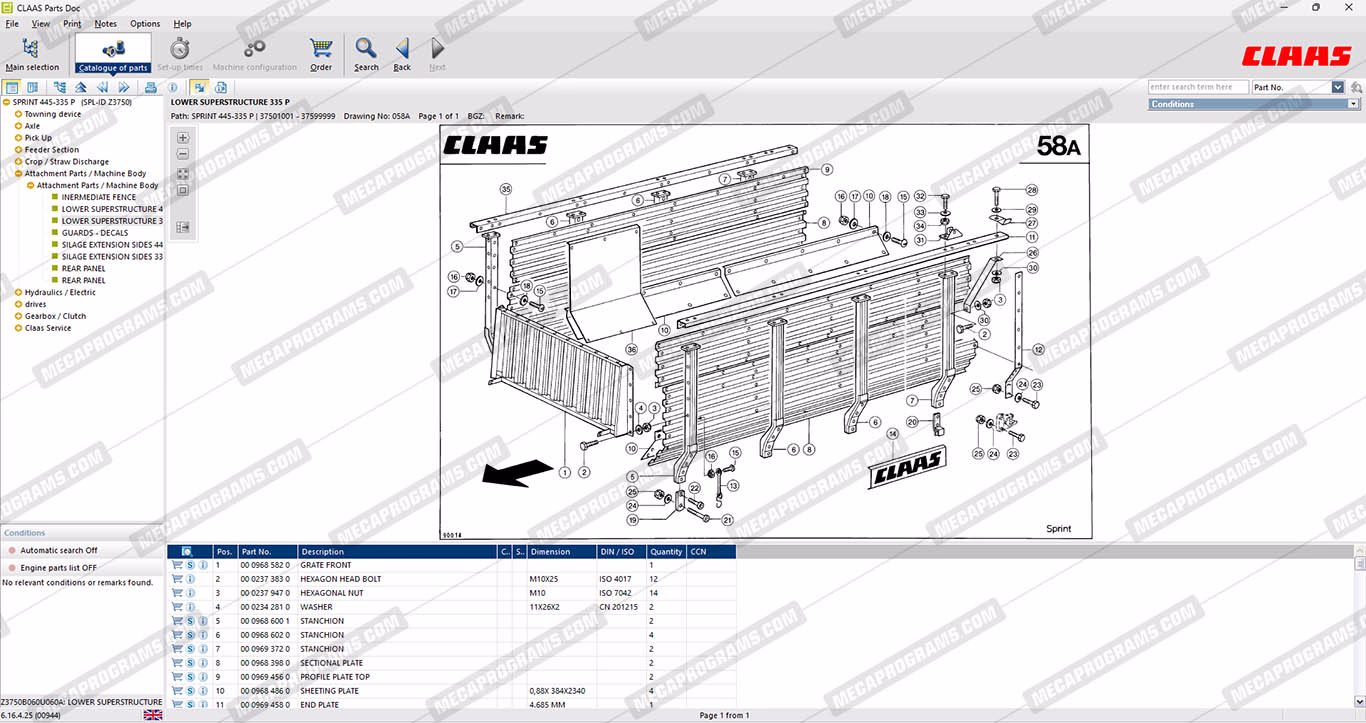This screenshot has width=1366, height=723.
Task: Zoom in on the drawing with plus button
Action: point(183,138)
